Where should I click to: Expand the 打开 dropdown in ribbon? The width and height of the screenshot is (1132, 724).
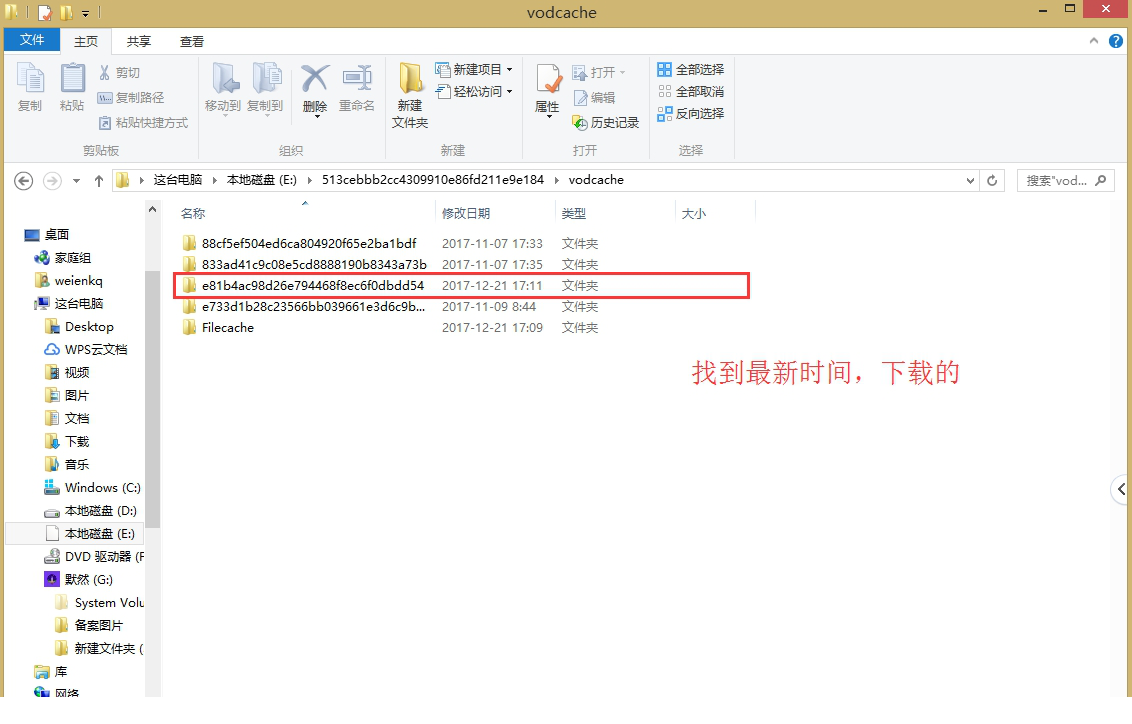pos(624,71)
